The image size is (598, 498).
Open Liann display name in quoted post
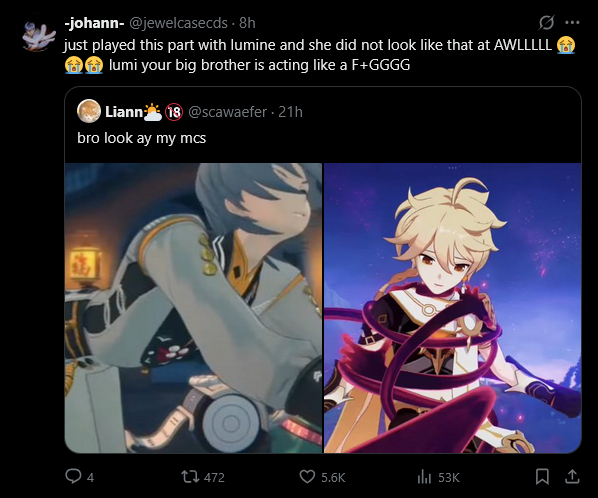click(x=124, y=112)
